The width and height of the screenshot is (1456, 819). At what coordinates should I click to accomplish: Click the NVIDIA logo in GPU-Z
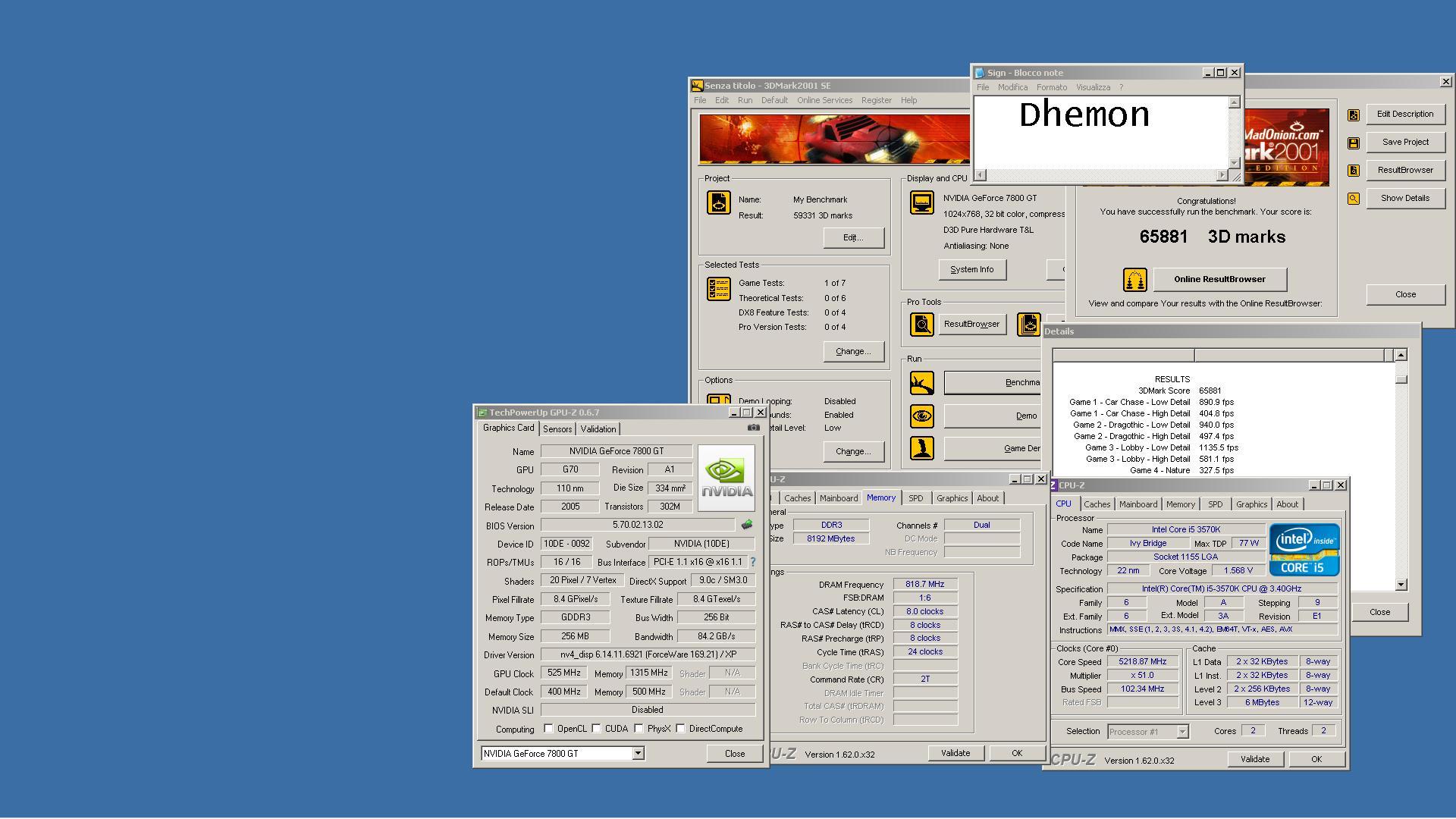point(726,478)
